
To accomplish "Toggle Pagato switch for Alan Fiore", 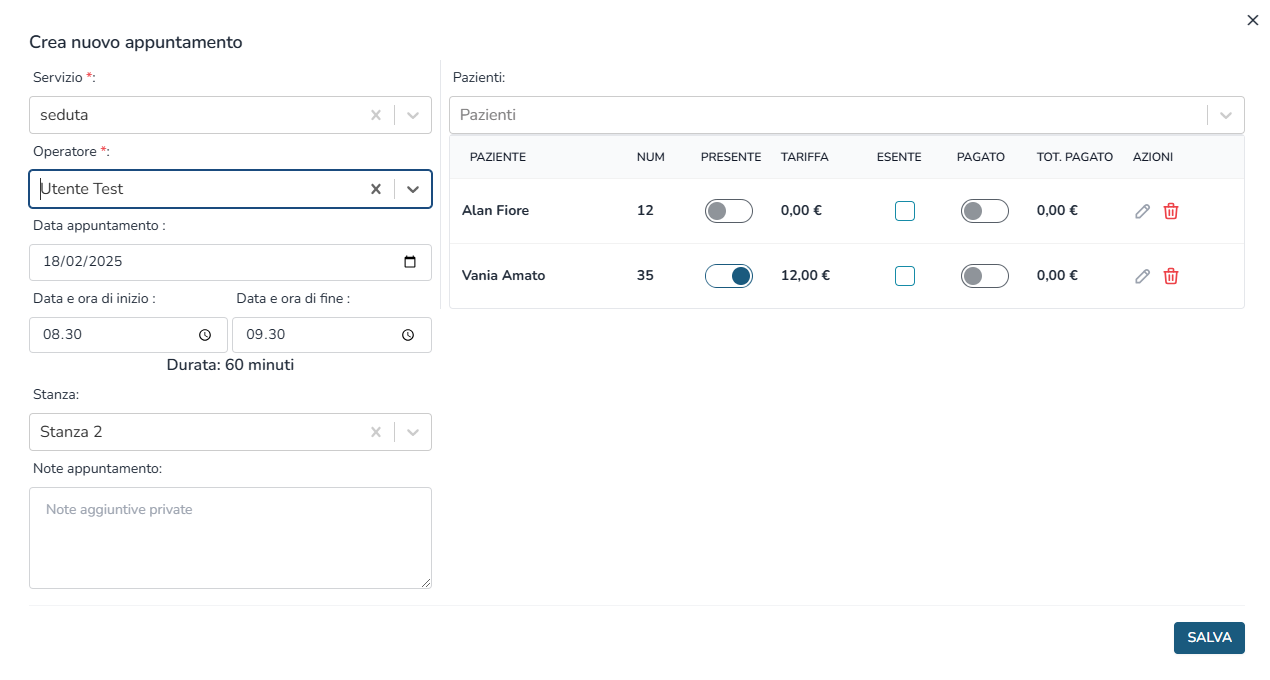I will tap(985, 211).
